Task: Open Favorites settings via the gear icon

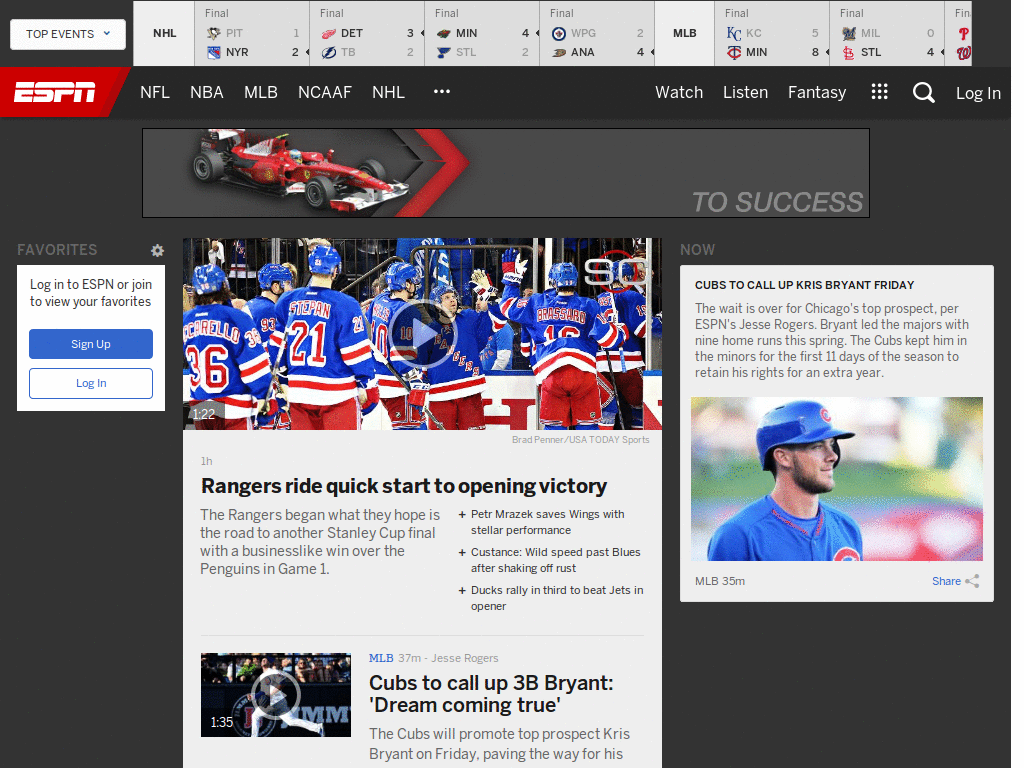Action: click(157, 250)
